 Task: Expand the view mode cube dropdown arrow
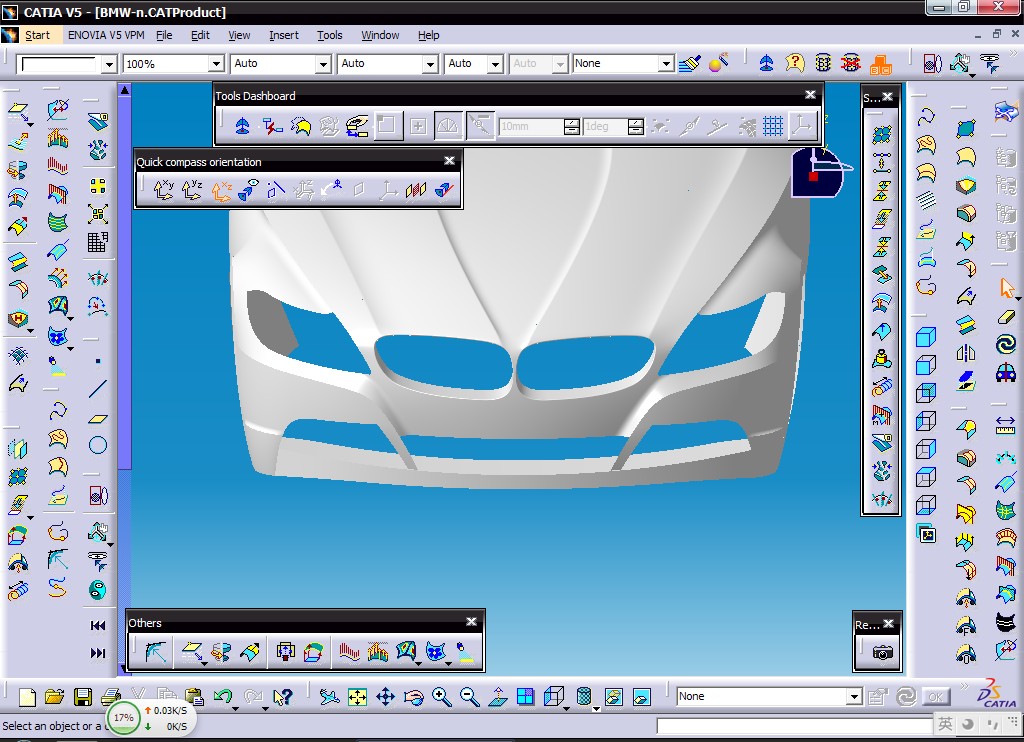click(x=566, y=707)
